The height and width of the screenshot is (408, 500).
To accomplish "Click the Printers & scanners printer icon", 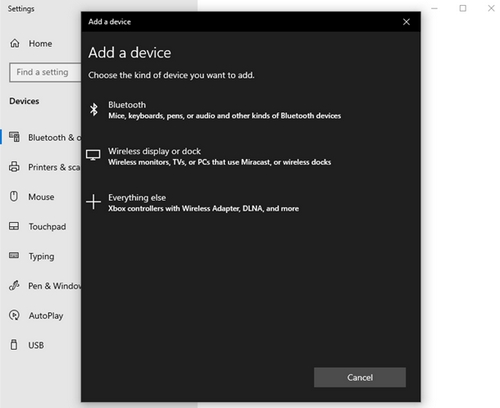I will pos(14,167).
